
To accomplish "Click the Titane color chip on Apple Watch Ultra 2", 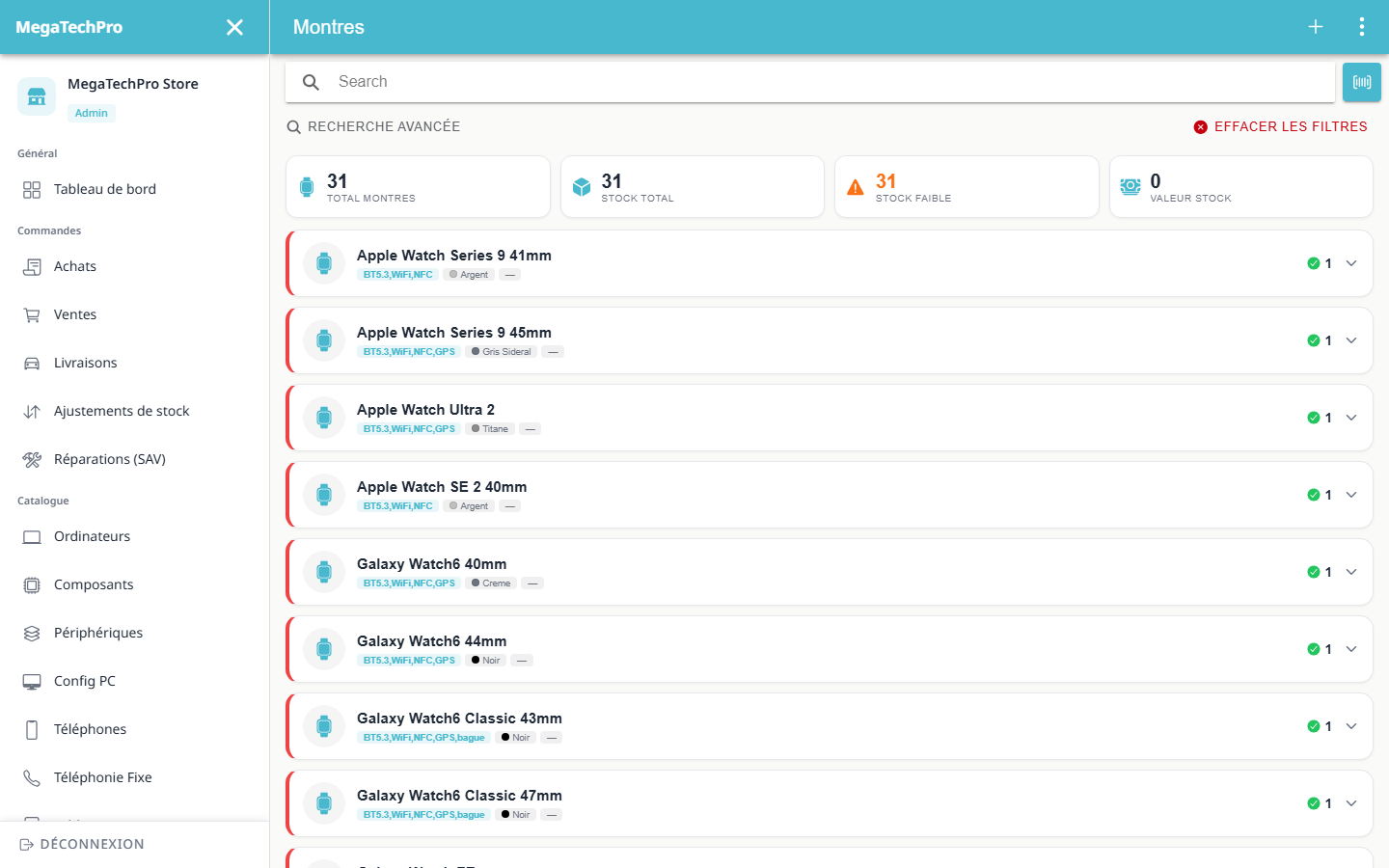I will click(490, 429).
